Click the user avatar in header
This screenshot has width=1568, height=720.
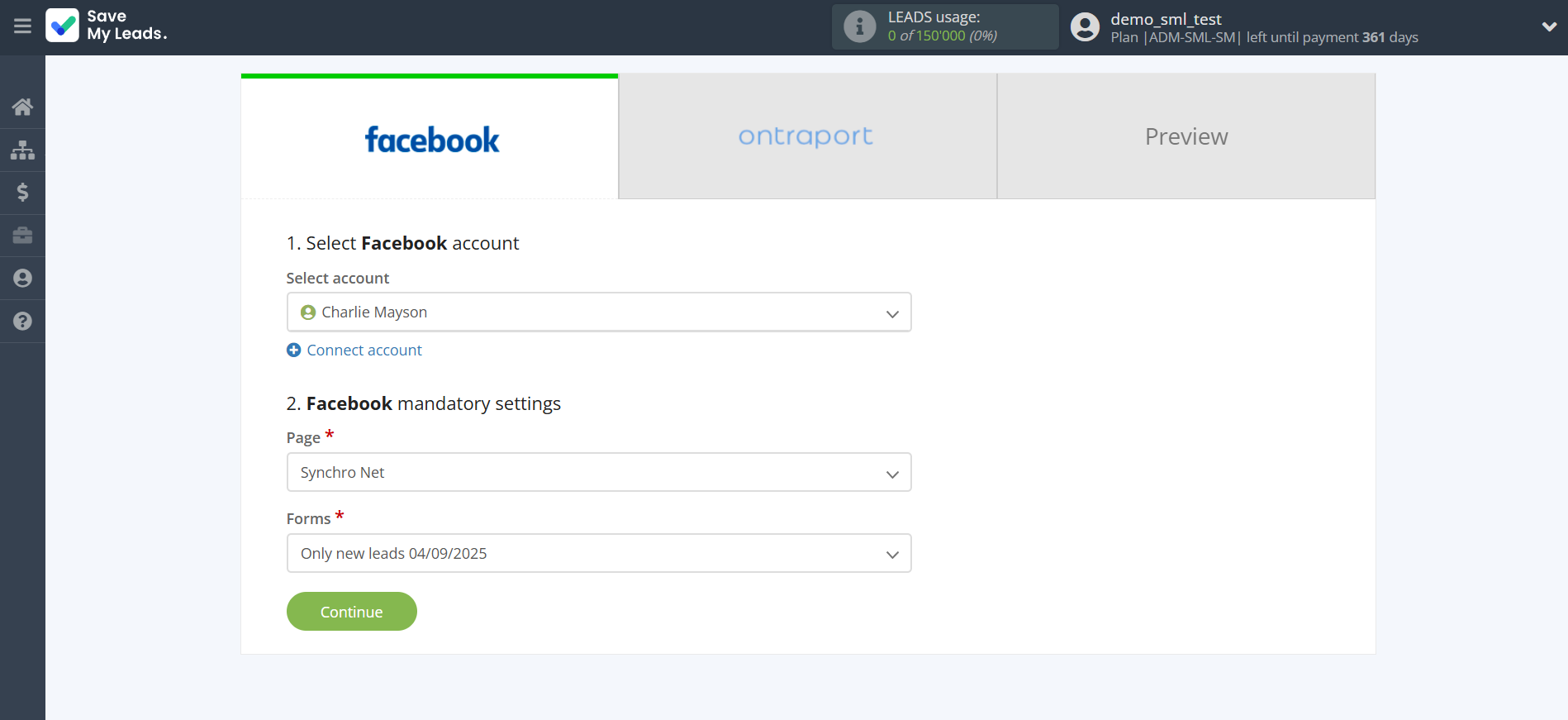(1085, 27)
